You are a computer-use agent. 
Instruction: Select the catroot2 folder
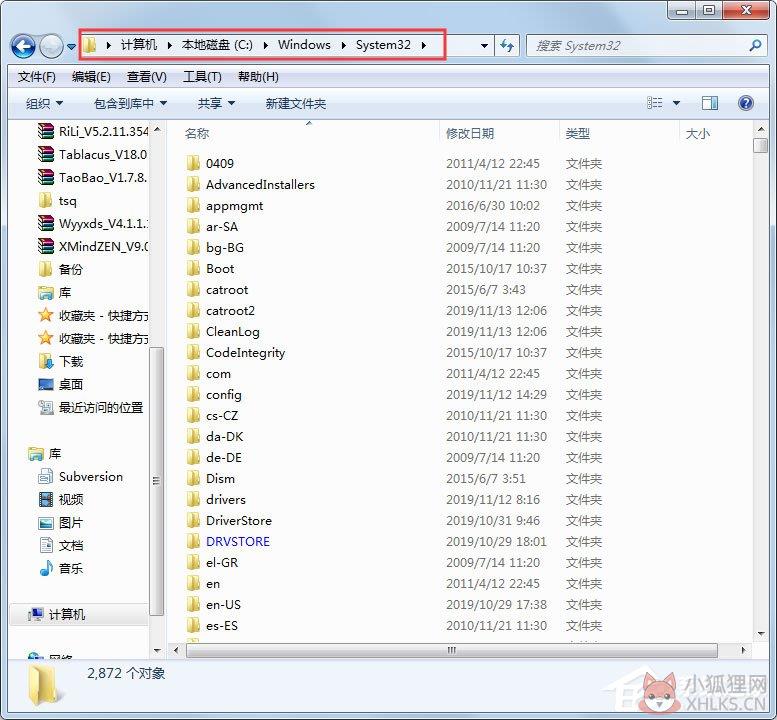coord(221,311)
